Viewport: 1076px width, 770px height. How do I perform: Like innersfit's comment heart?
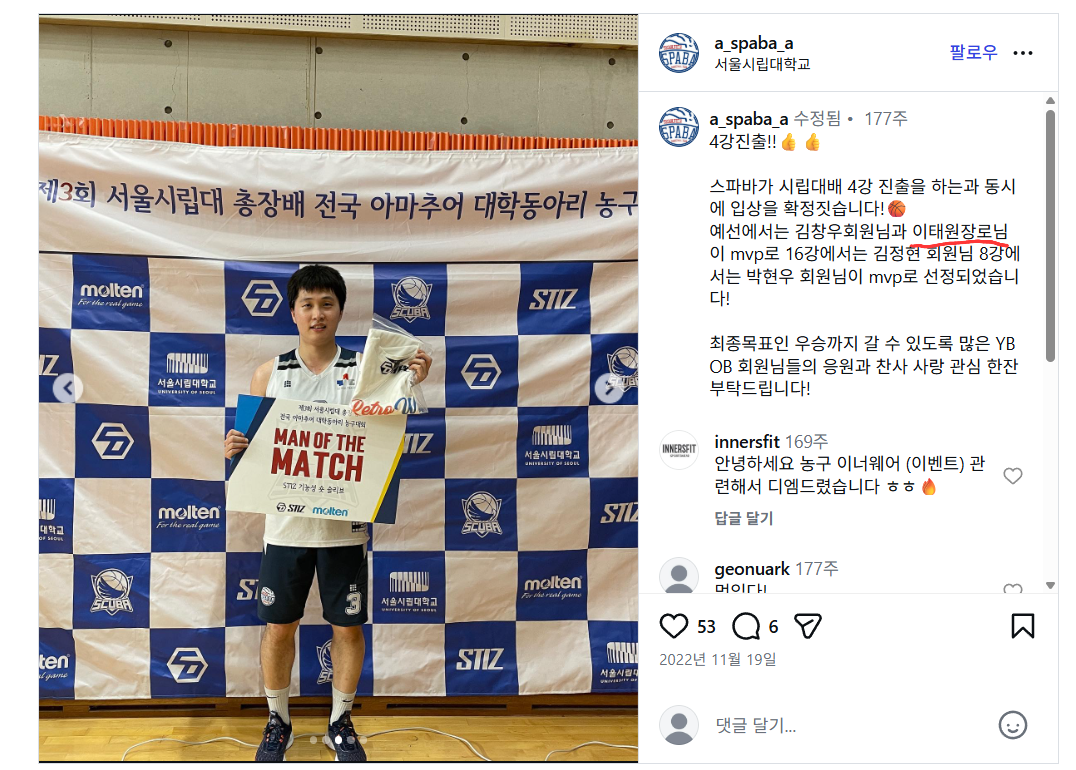1013,476
